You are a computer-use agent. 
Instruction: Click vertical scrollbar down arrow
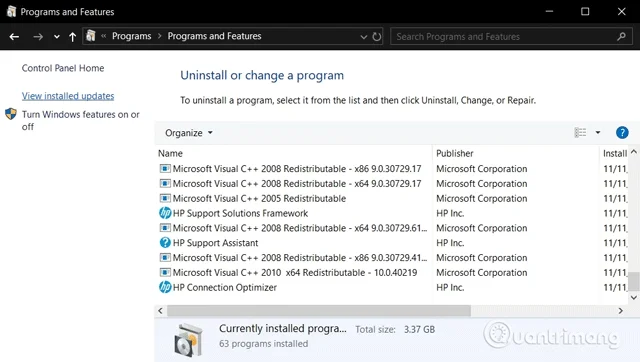(633, 298)
